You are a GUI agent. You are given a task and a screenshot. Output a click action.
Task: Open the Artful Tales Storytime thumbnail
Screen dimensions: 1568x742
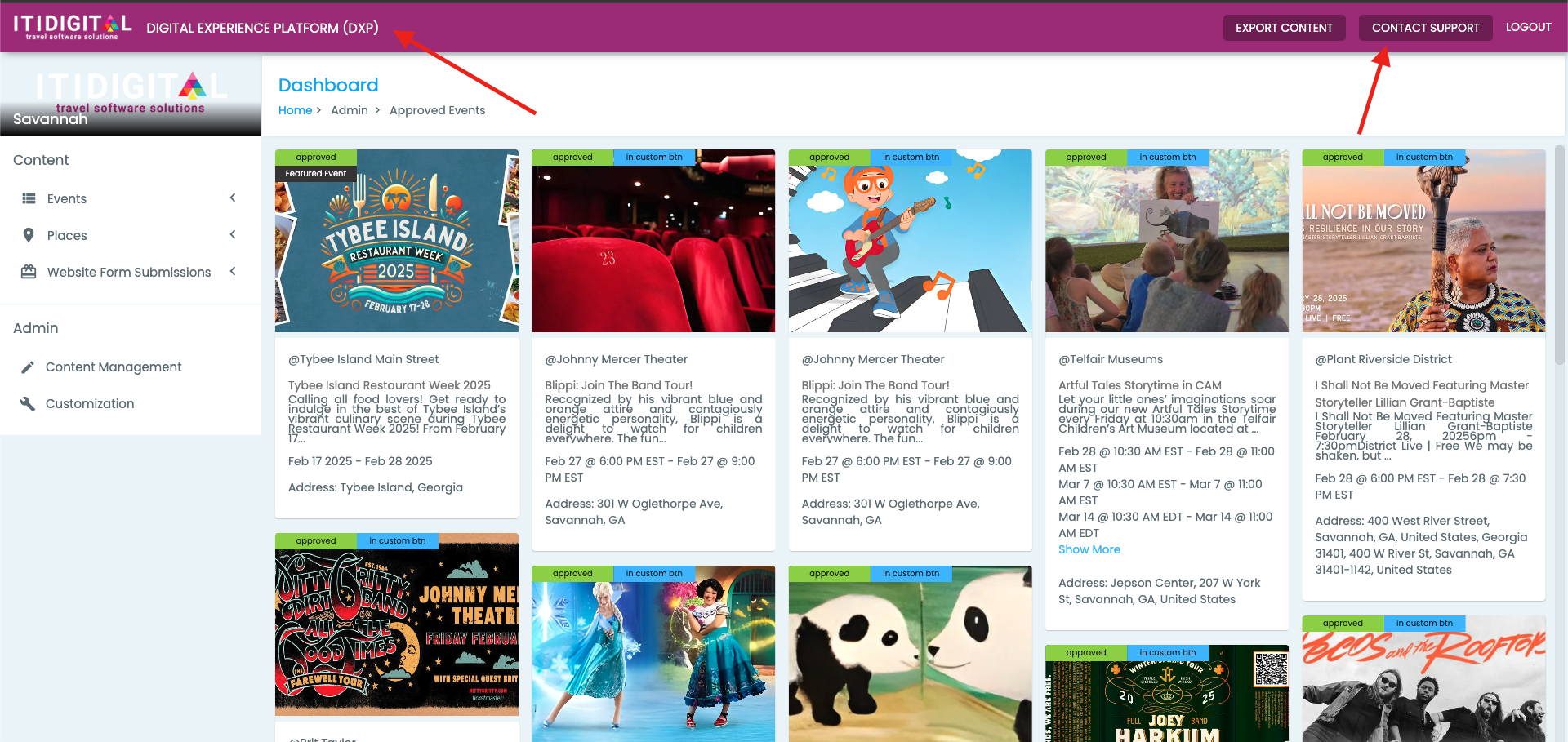pos(1167,241)
